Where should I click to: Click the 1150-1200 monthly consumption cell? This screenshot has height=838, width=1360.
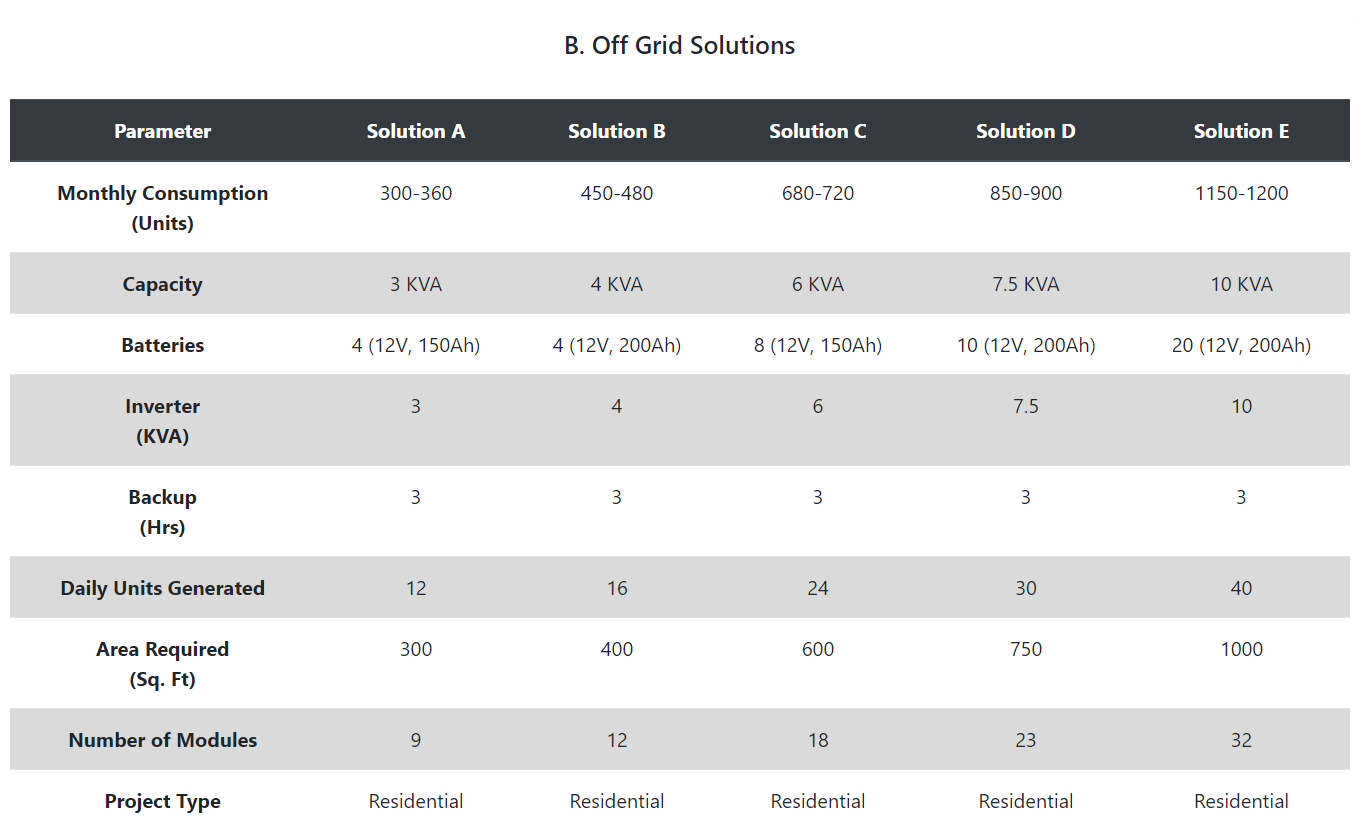pos(1241,193)
